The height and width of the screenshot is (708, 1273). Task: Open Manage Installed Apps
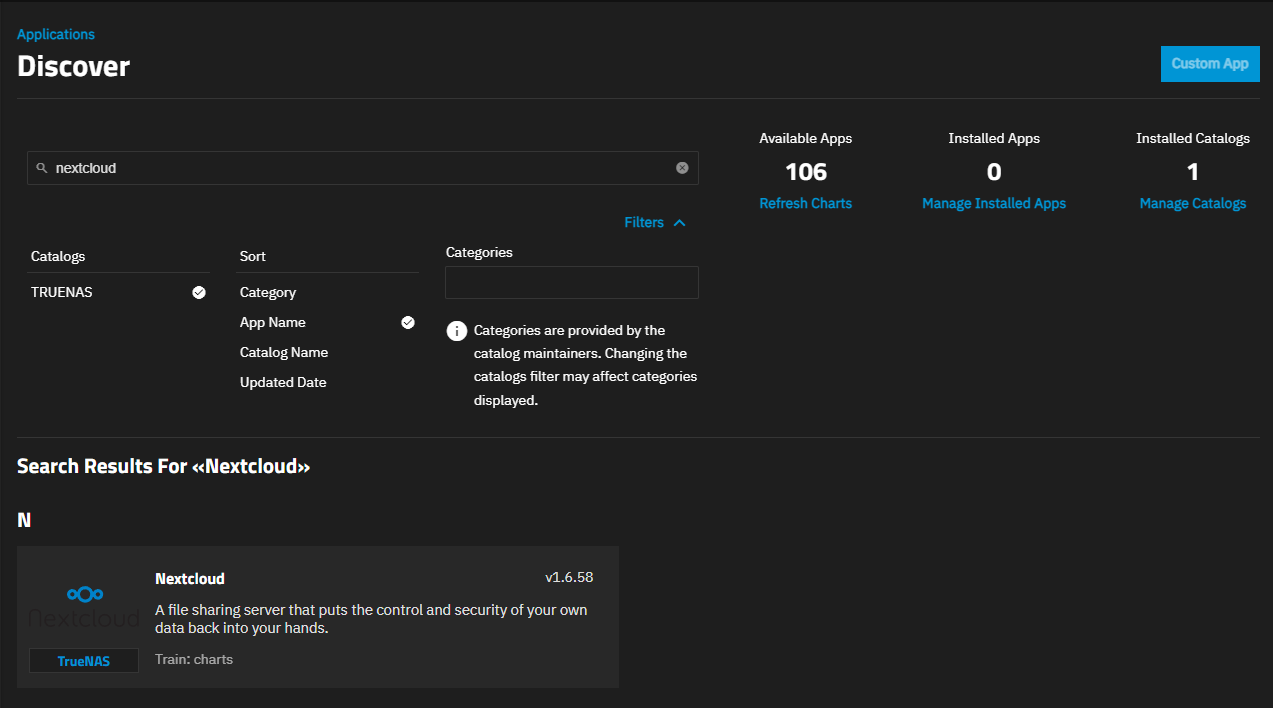(994, 203)
